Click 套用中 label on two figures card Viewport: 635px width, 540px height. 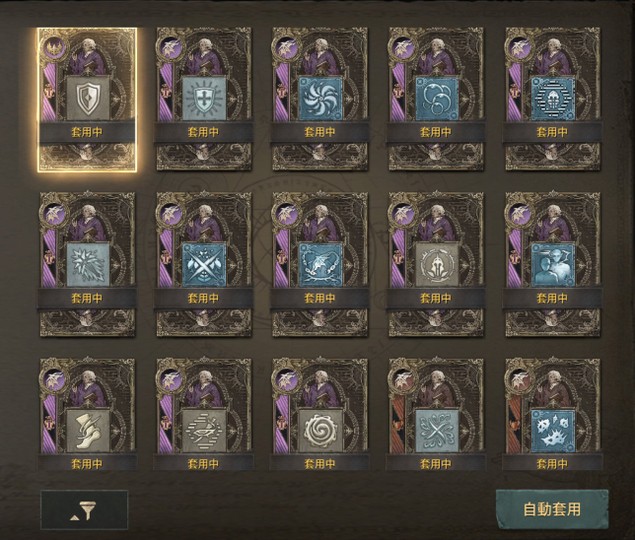point(552,299)
